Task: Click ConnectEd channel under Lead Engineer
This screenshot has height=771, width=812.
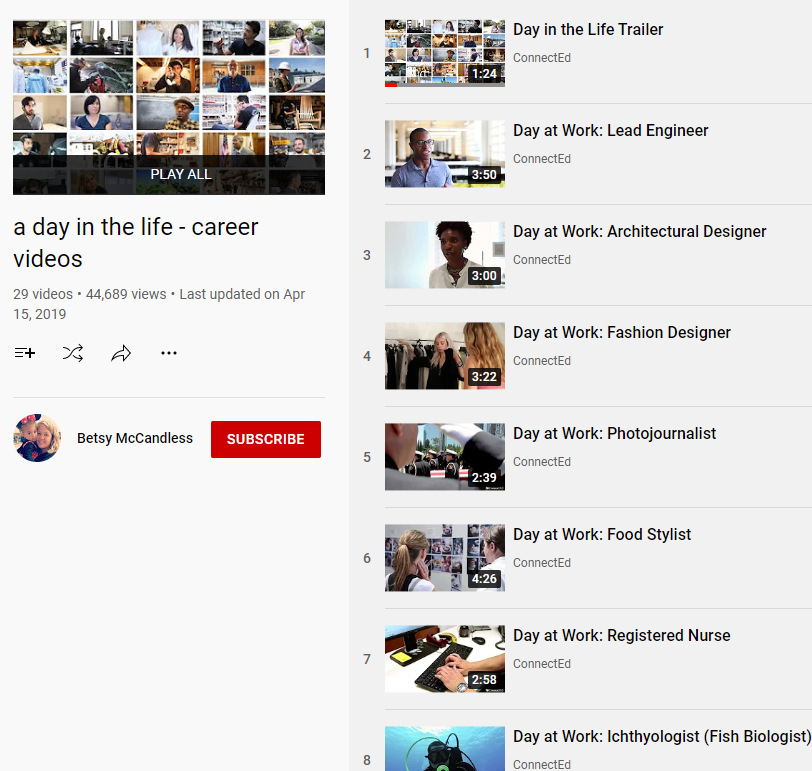Action: (541, 159)
